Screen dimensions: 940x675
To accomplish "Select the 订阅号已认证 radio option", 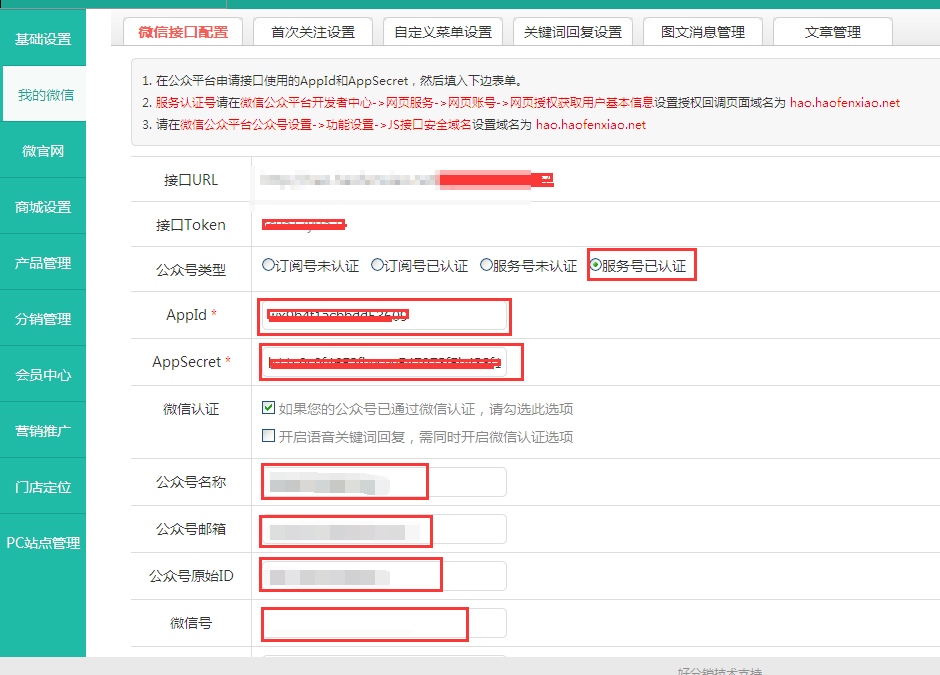I will 377,265.
